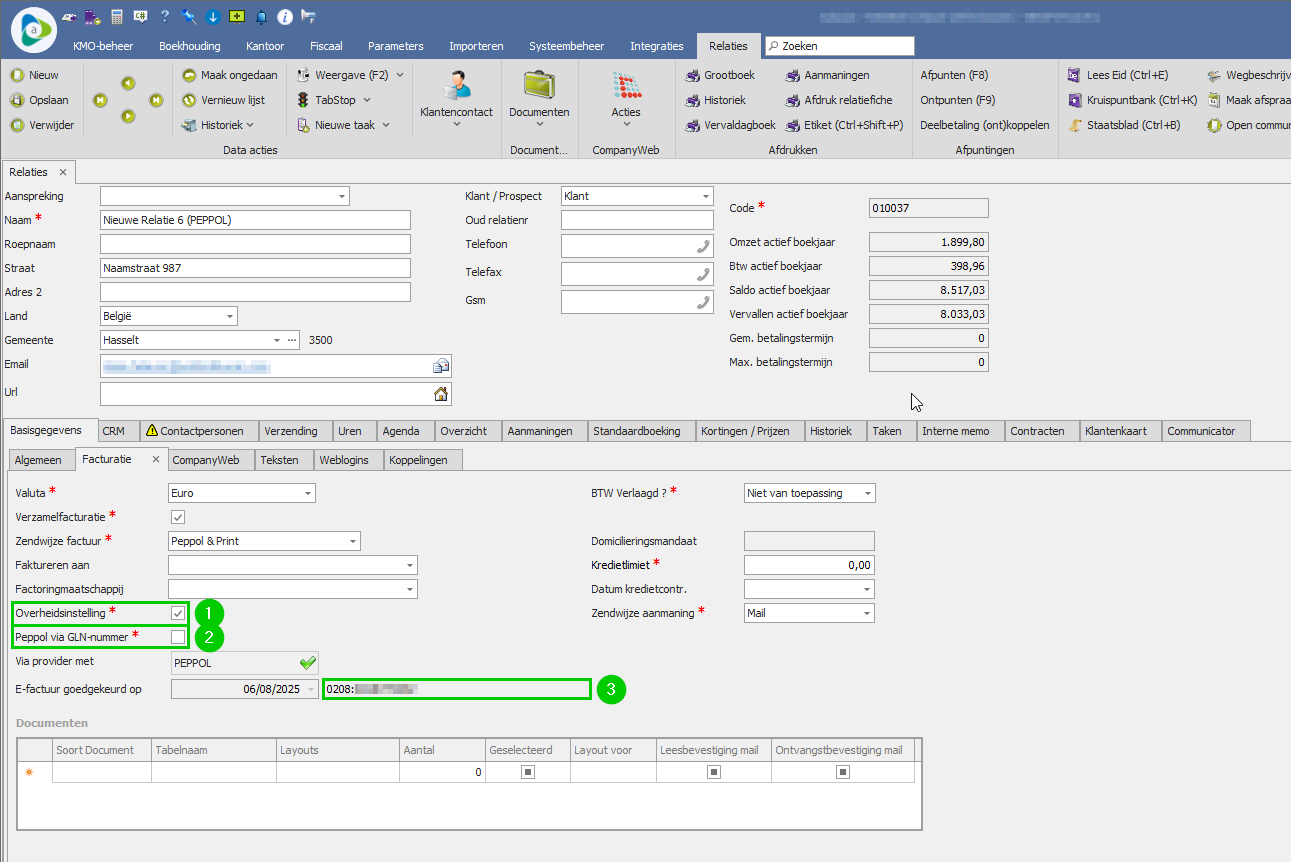
Task: Open the Valuta dropdown
Action: [x=307, y=493]
